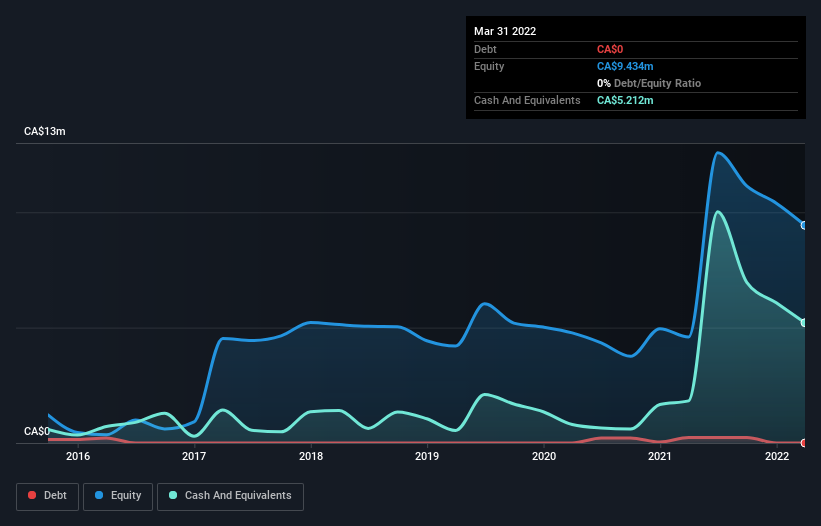Click the Equity label in tooltip
821x526 pixels.
point(489,66)
